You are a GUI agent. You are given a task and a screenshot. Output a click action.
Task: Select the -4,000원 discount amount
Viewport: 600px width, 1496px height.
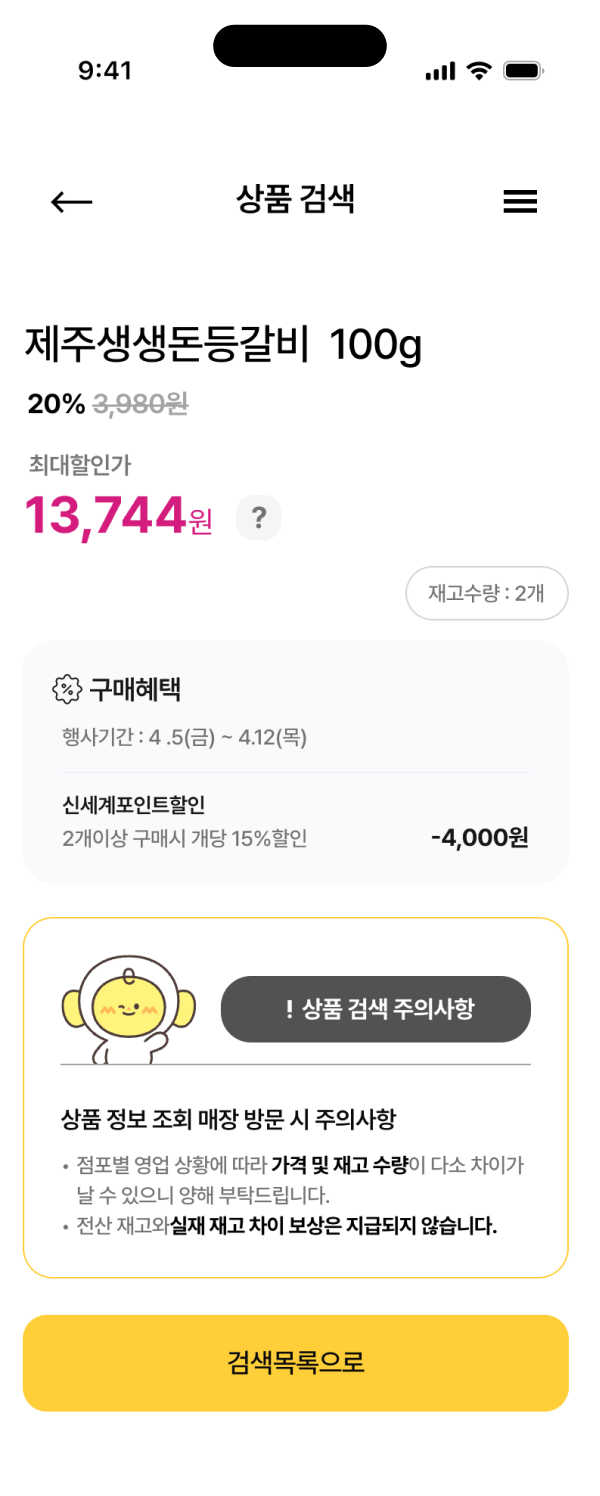pos(481,840)
